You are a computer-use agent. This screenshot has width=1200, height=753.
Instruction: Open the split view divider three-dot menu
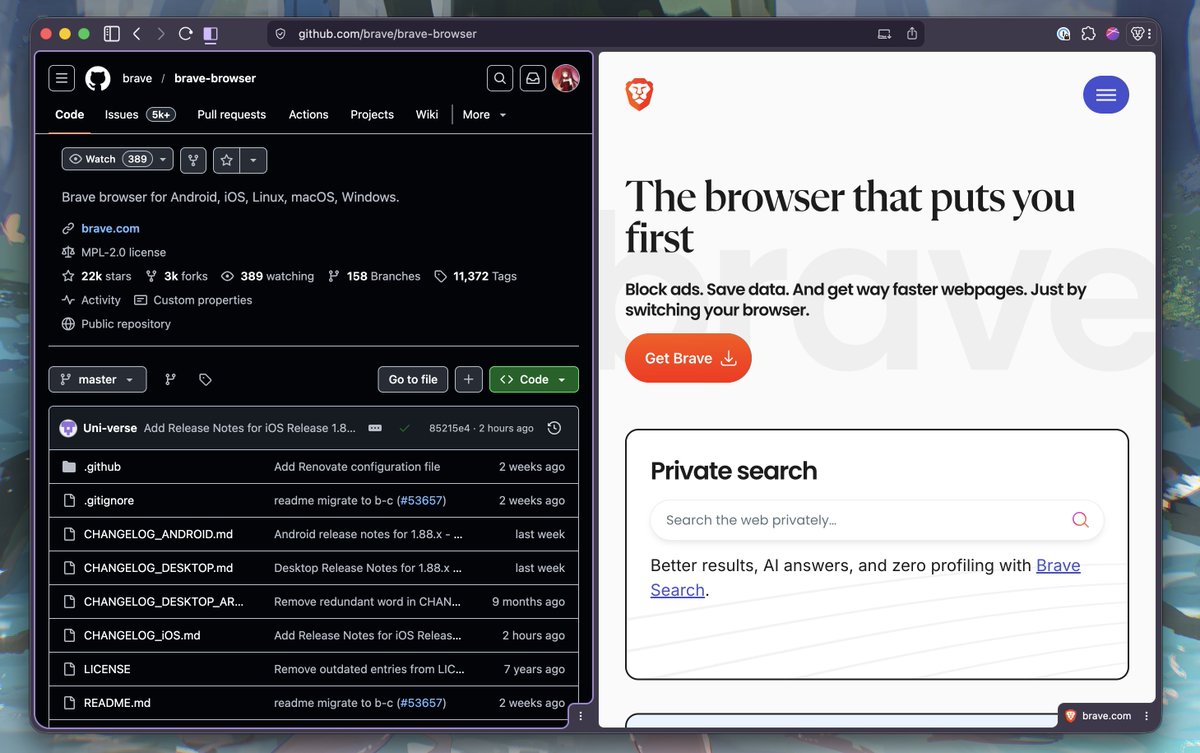pos(581,716)
